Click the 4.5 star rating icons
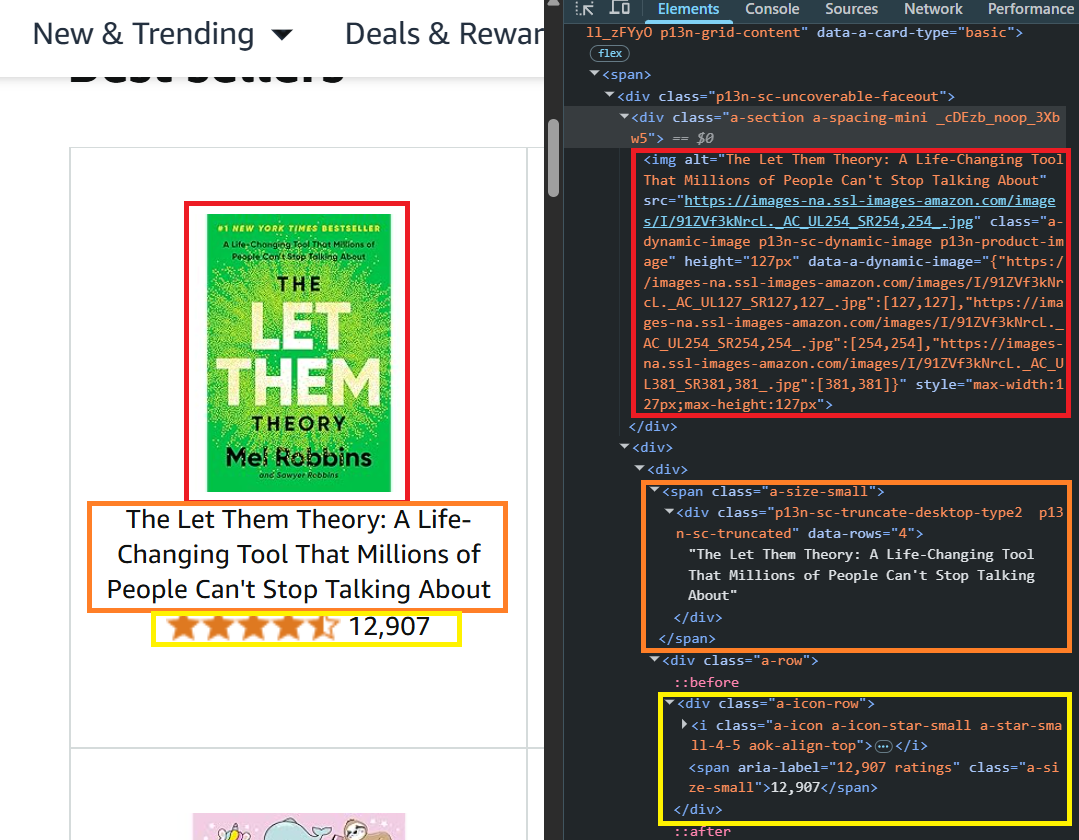 (253, 627)
